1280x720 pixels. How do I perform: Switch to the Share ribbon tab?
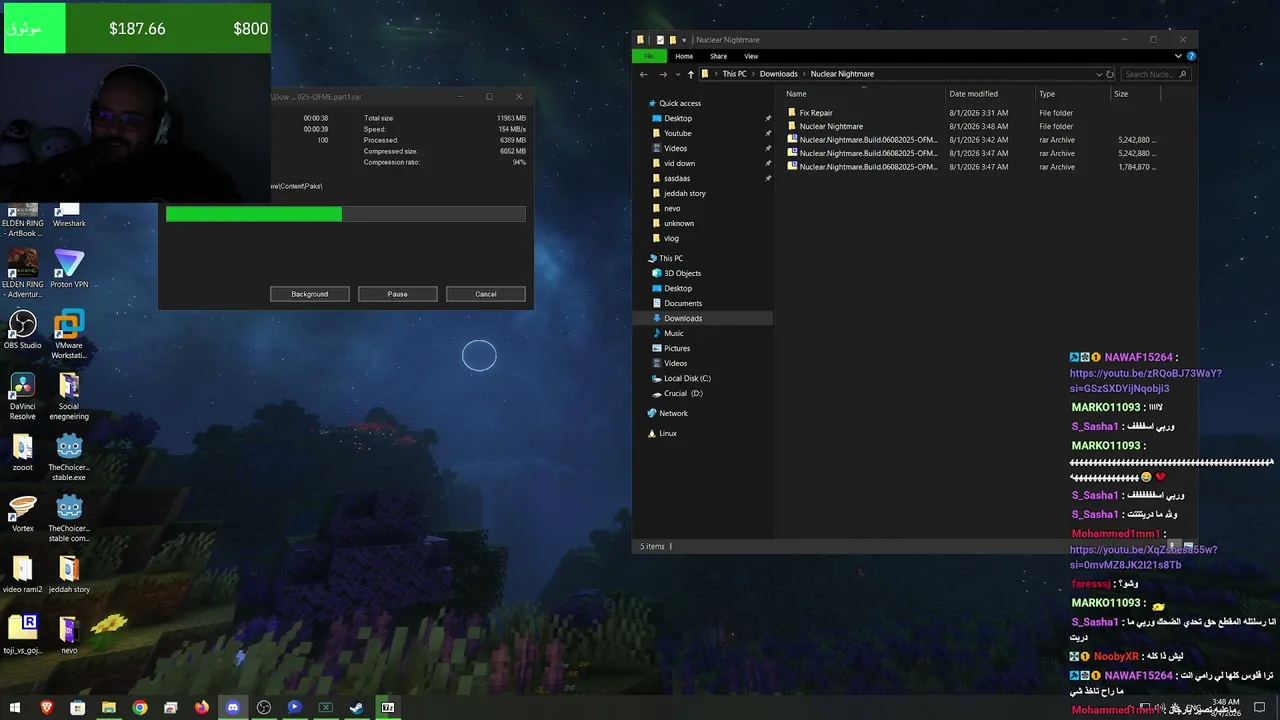(718, 56)
